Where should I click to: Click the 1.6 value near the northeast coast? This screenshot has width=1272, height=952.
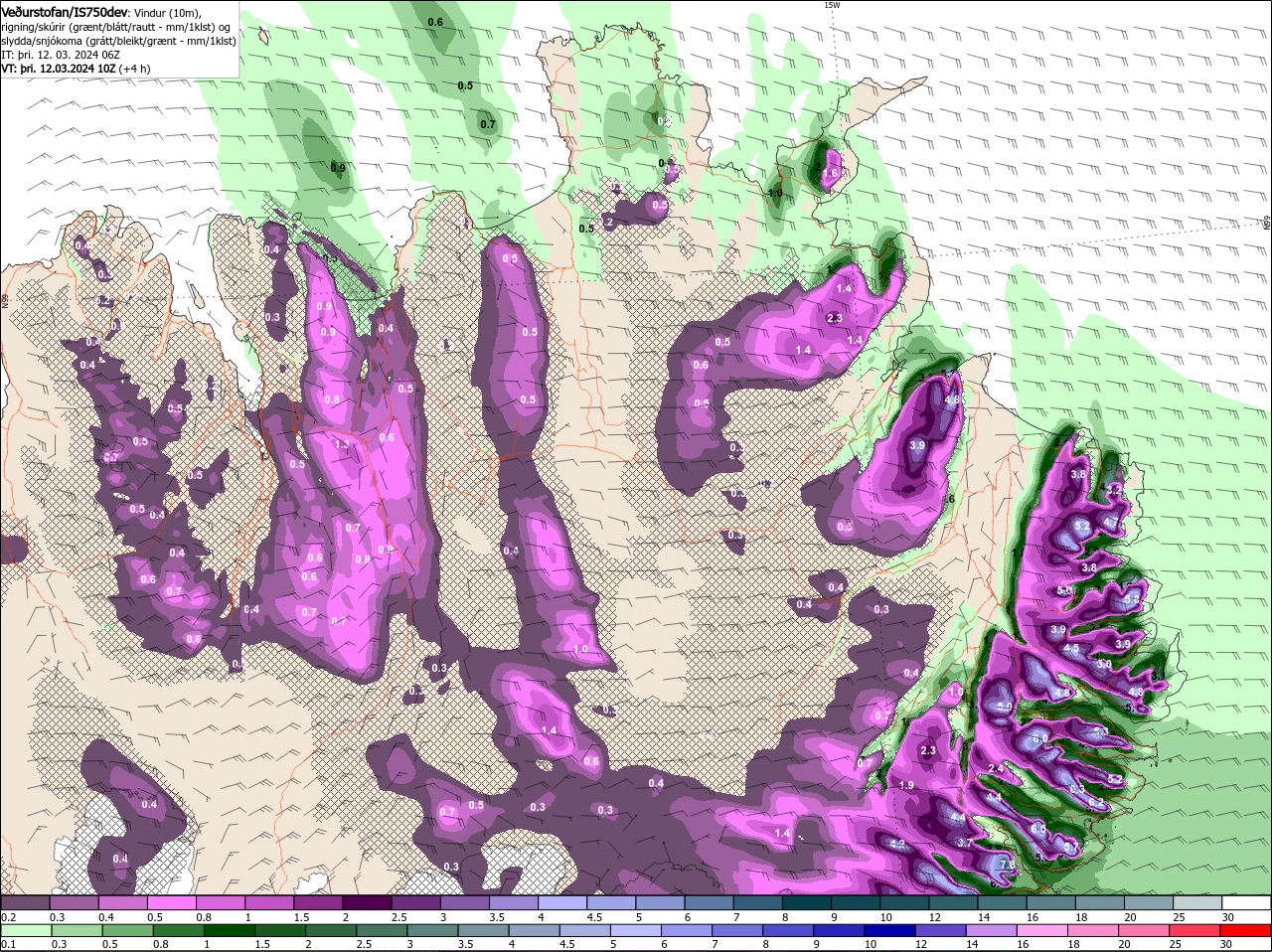831,173
